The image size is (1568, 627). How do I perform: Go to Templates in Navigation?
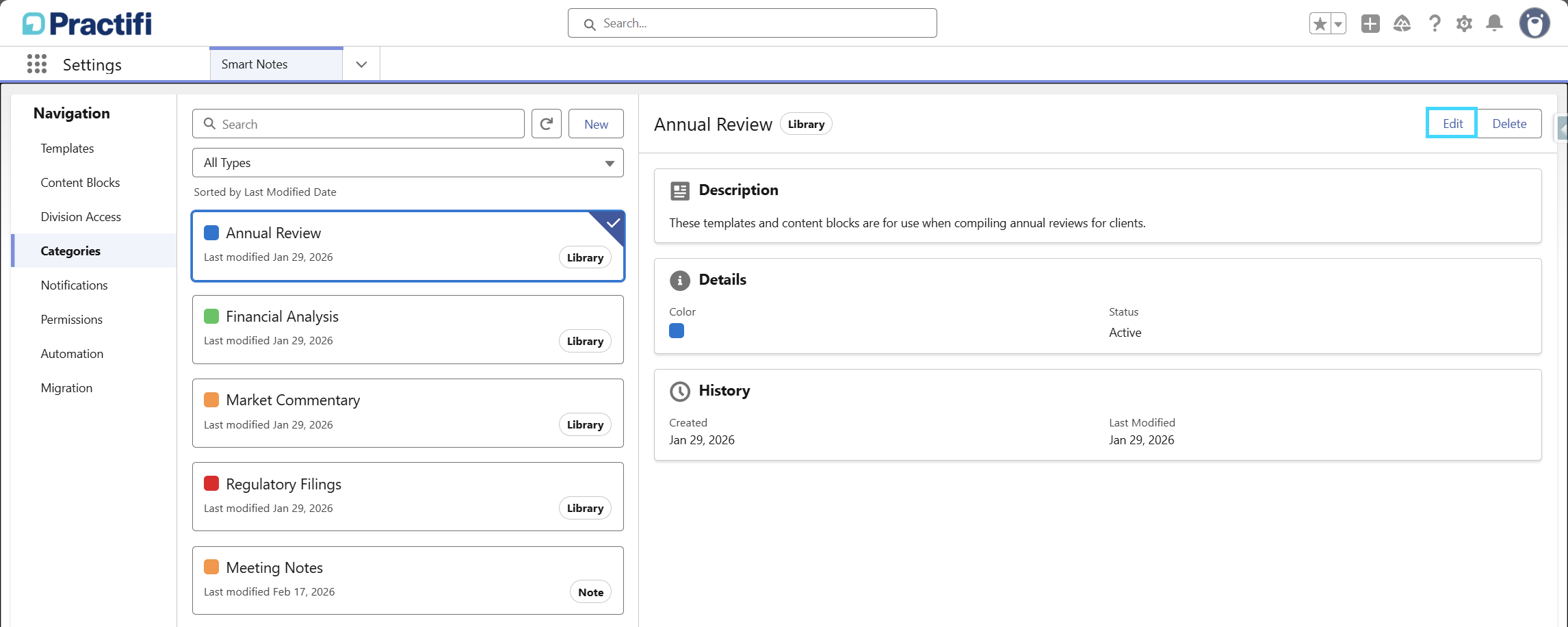67,149
